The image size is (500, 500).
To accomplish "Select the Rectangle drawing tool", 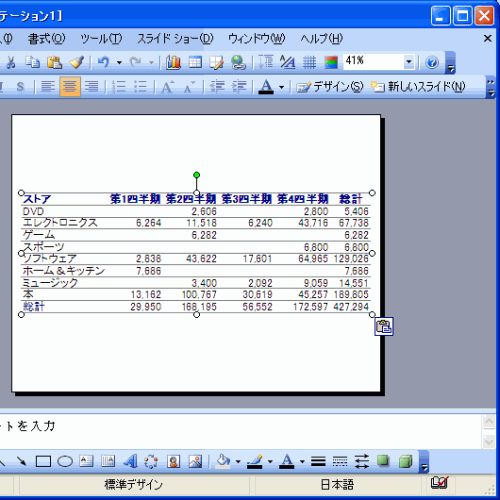I will (x=43, y=461).
